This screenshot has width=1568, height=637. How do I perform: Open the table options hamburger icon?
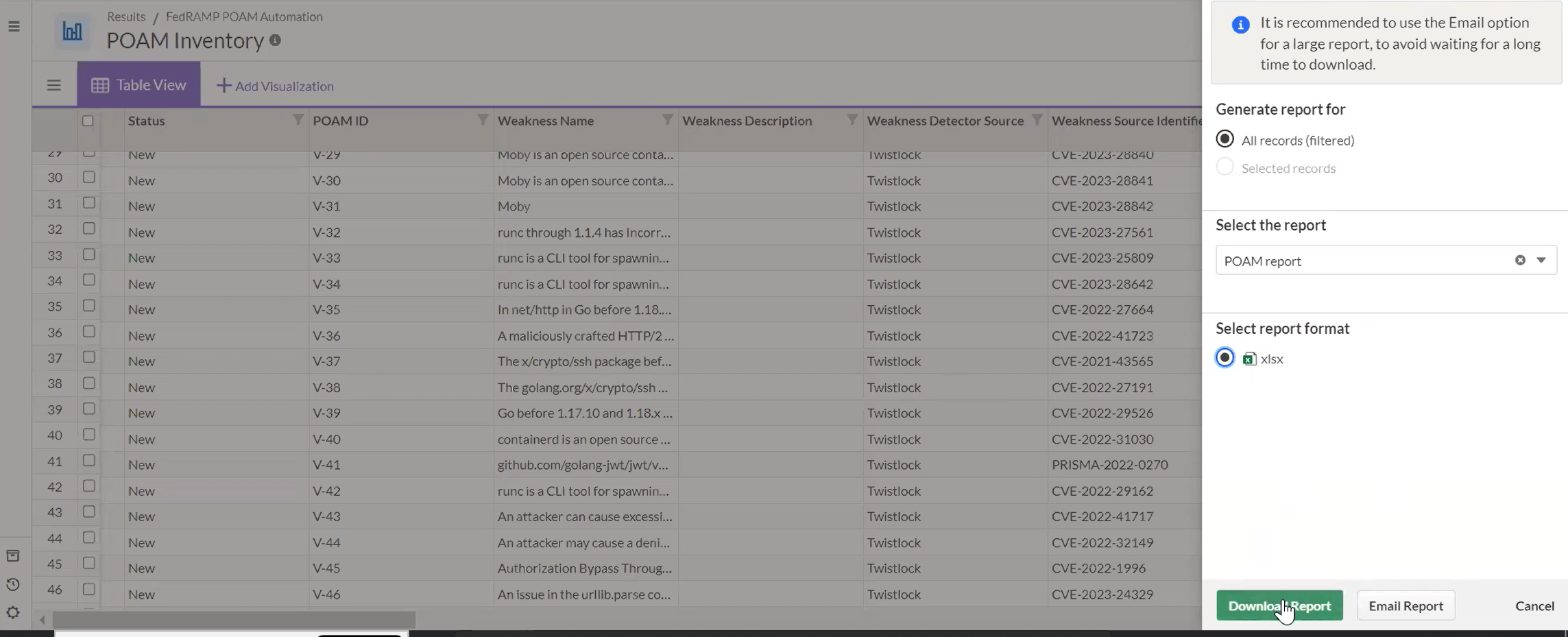(x=53, y=86)
